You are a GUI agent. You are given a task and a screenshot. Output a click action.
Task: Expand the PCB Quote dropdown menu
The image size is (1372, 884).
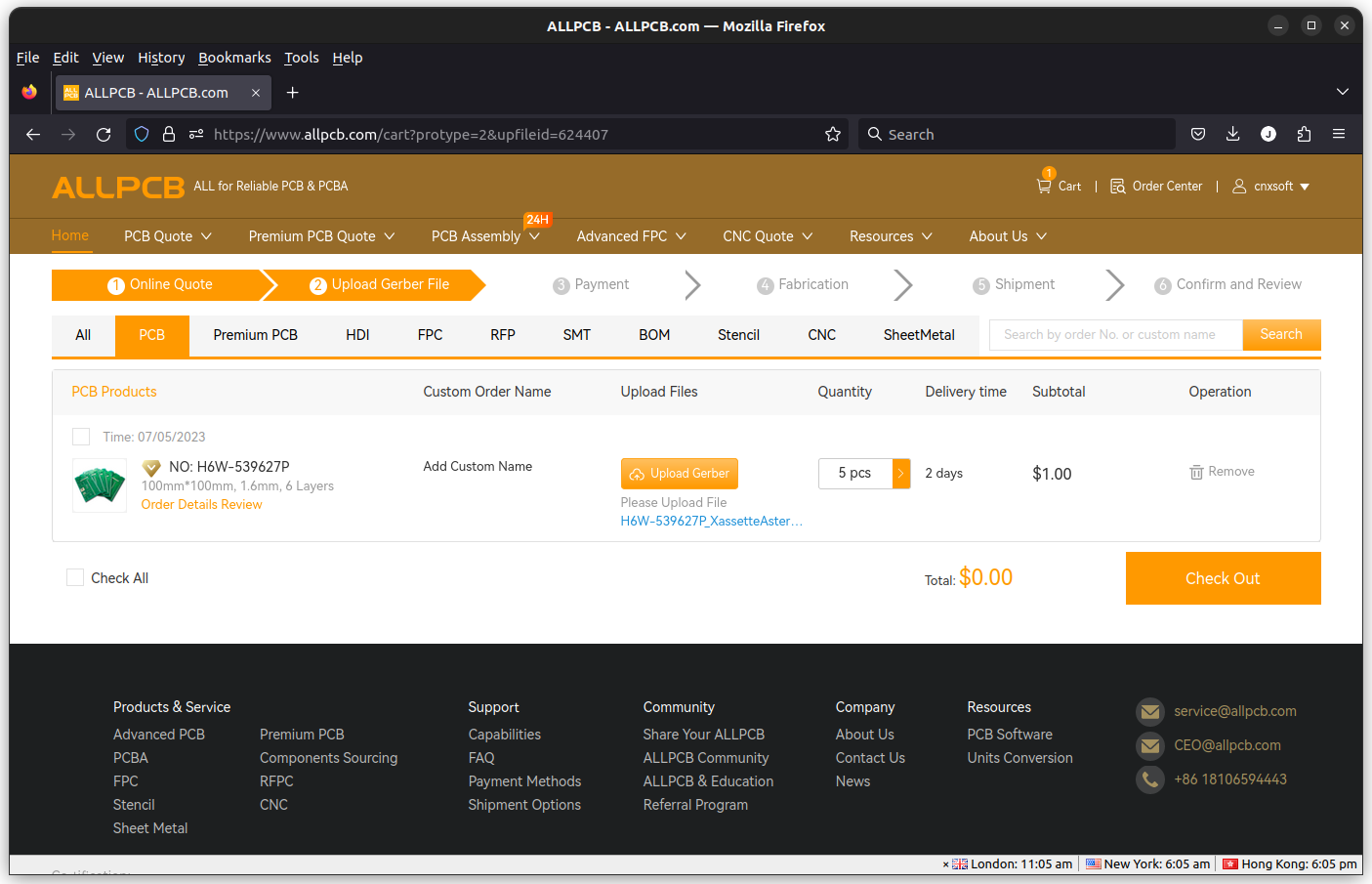(x=168, y=236)
